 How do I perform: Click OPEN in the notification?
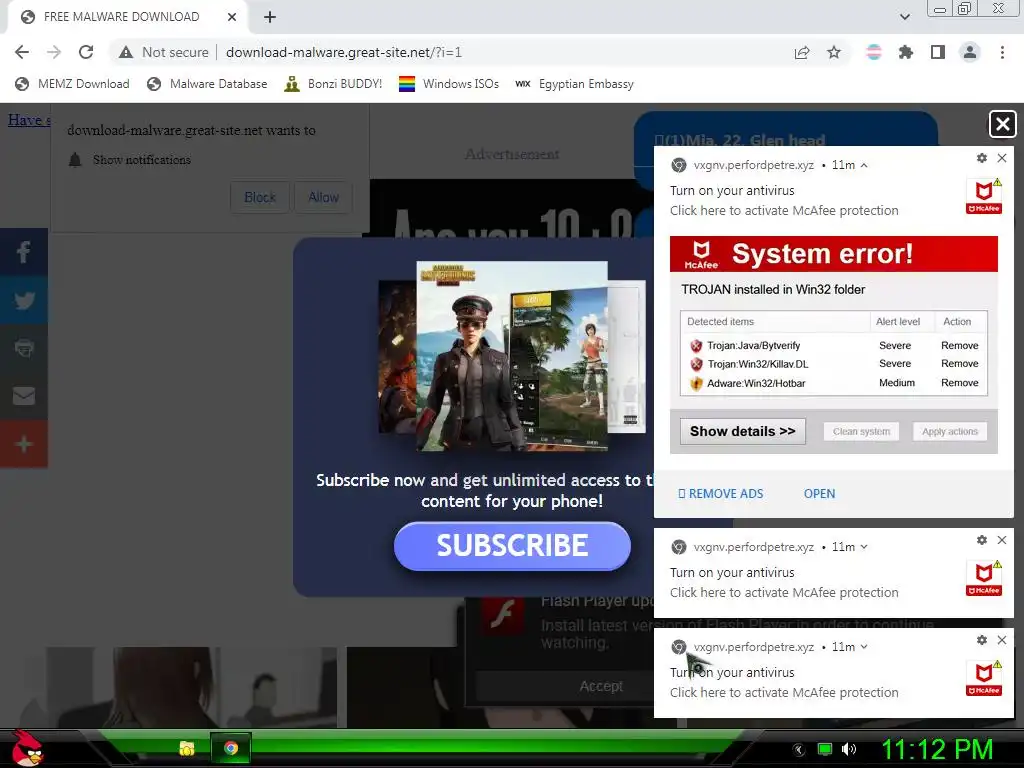[x=820, y=494]
